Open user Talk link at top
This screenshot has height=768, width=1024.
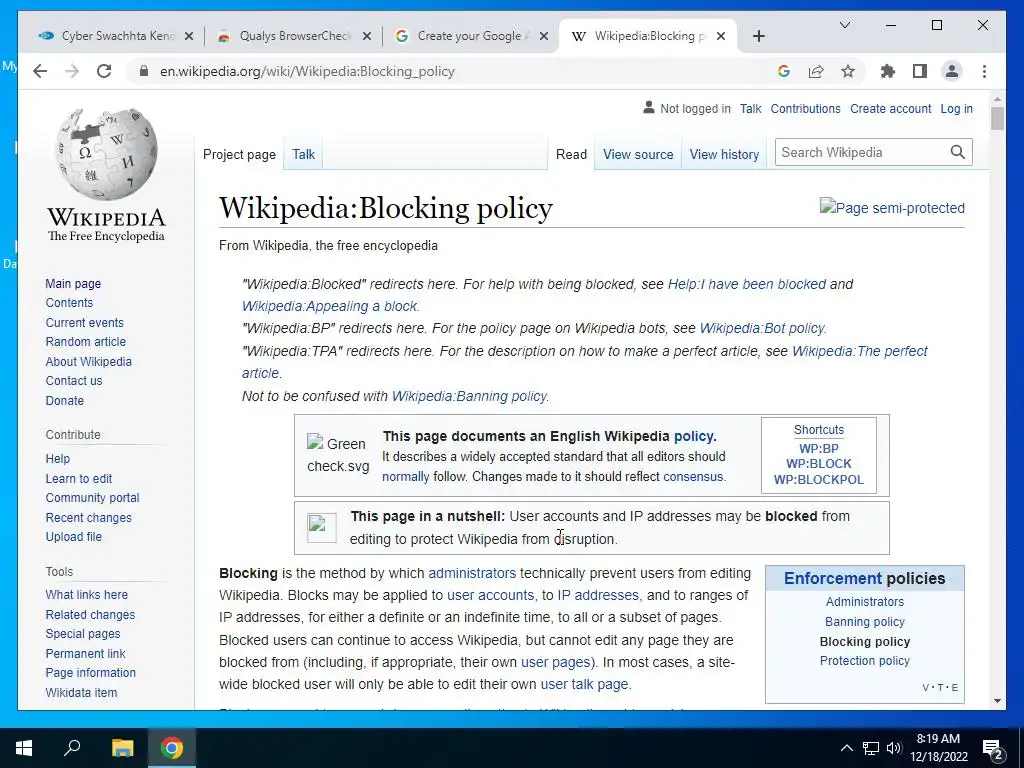tap(750, 108)
